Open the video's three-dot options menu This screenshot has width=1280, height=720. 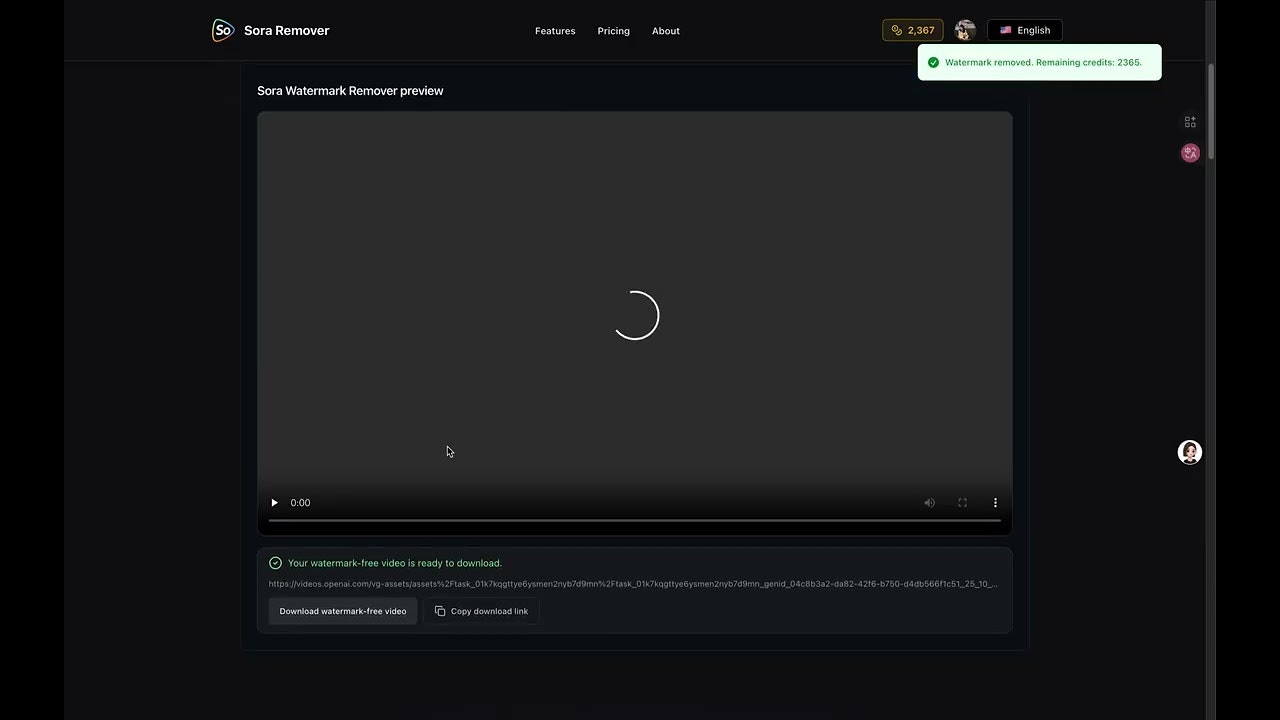pyautogui.click(x=995, y=503)
